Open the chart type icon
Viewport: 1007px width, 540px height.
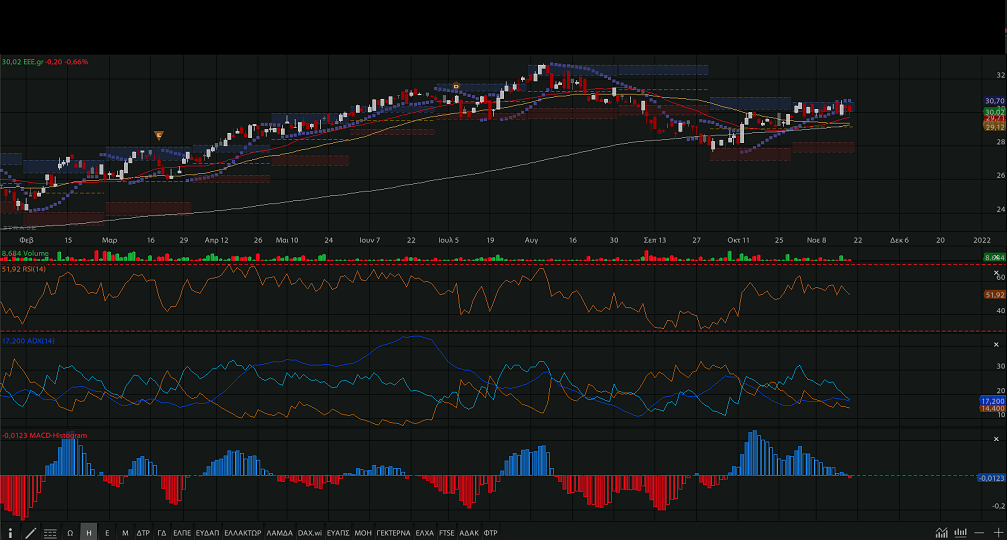941,533
